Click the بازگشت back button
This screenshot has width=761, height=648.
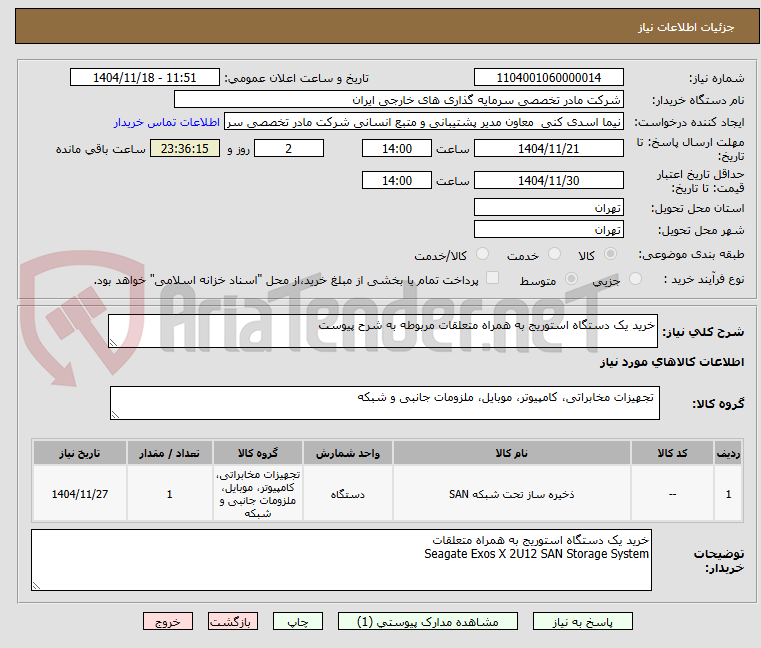(x=232, y=621)
